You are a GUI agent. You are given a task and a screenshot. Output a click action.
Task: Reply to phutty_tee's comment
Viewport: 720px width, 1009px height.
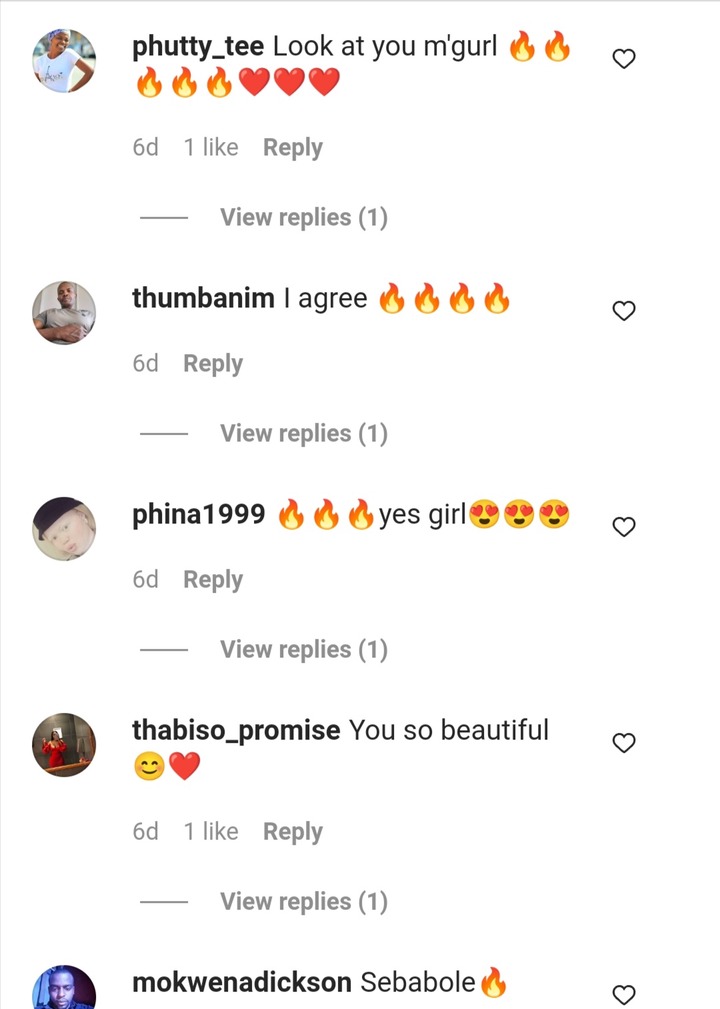click(293, 148)
